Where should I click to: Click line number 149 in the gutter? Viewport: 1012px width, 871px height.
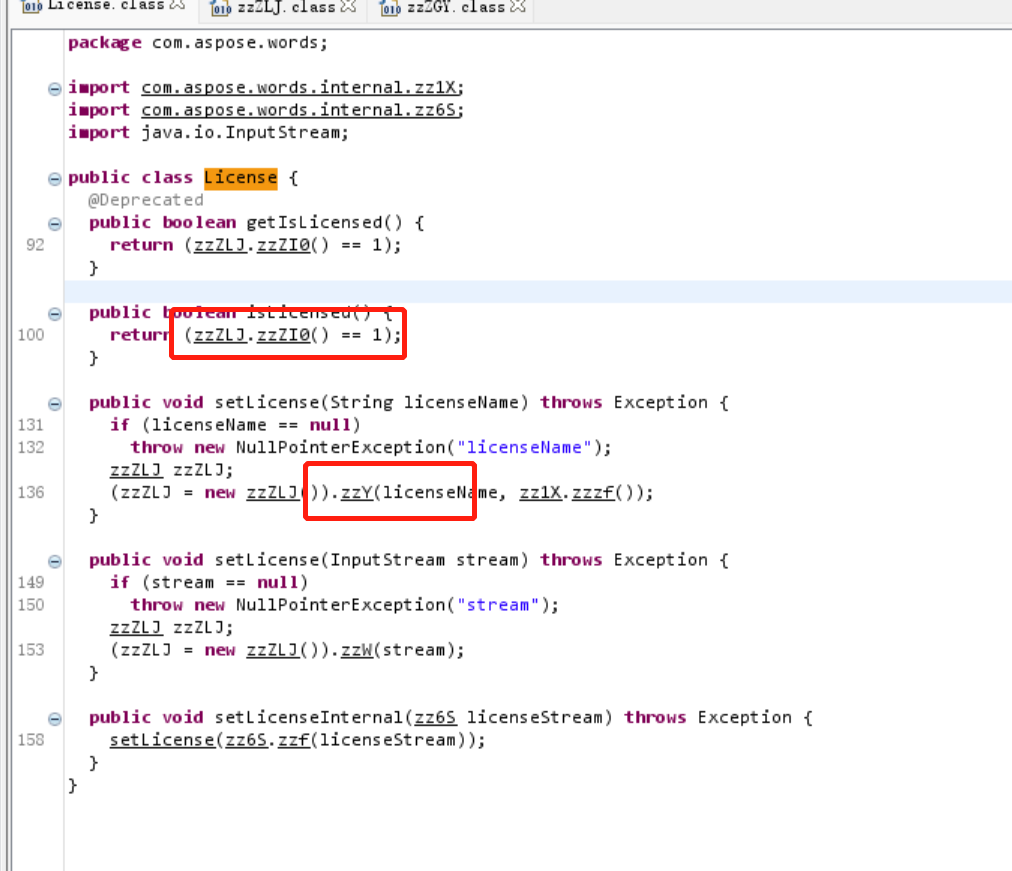coord(31,583)
